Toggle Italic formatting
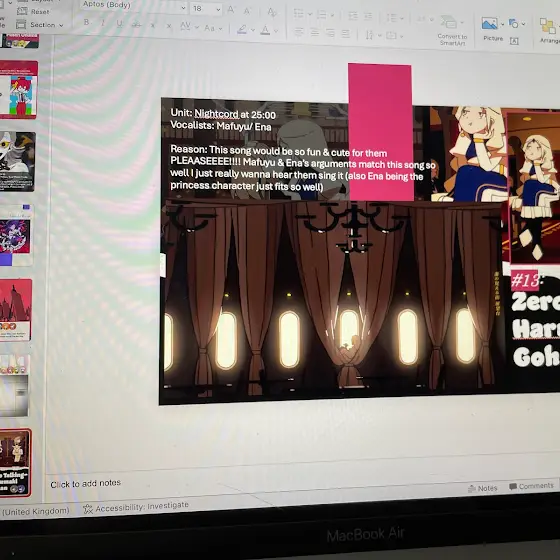 pos(103,23)
